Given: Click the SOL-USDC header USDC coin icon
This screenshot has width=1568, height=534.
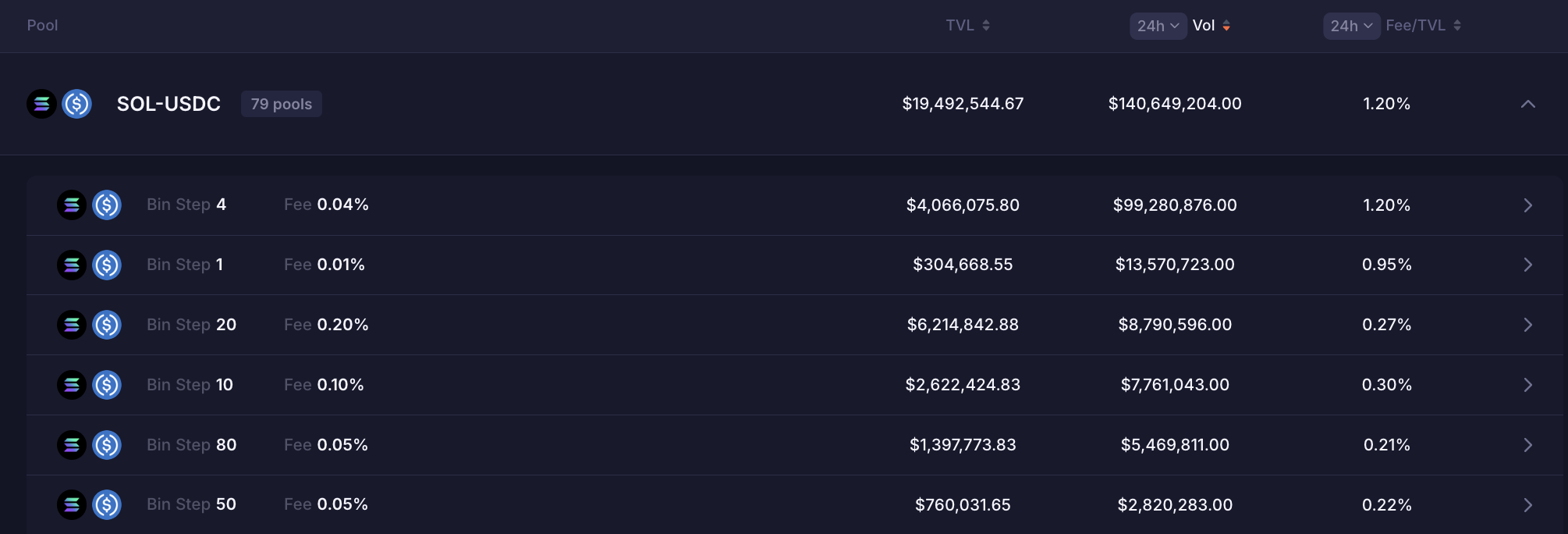Looking at the screenshot, I should pos(77,104).
